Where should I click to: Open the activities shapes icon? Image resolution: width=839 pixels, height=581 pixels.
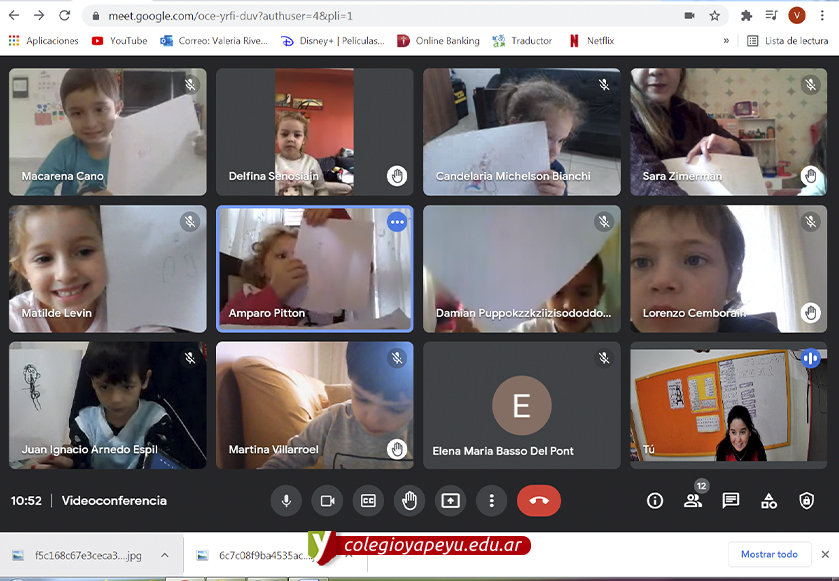(x=769, y=501)
